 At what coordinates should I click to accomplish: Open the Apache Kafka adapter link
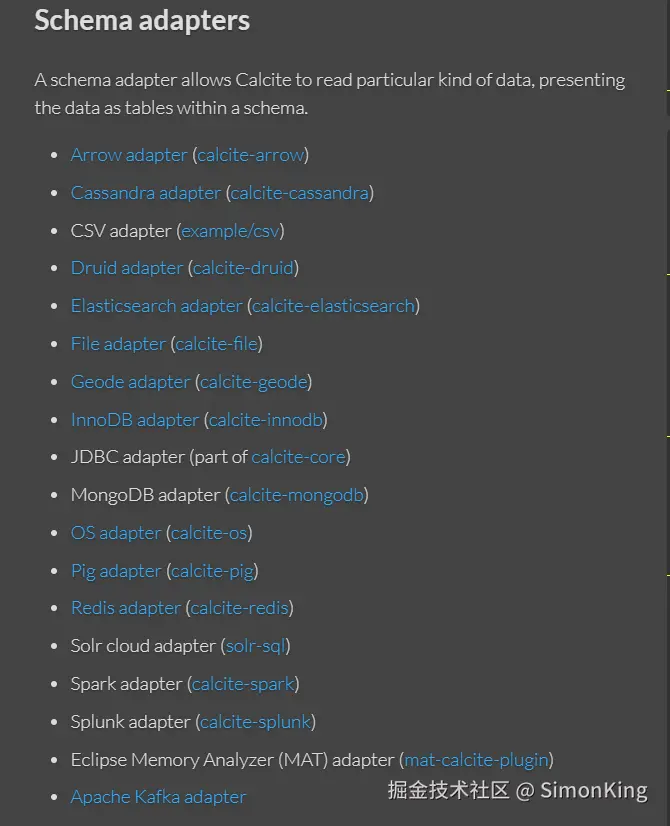(158, 797)
